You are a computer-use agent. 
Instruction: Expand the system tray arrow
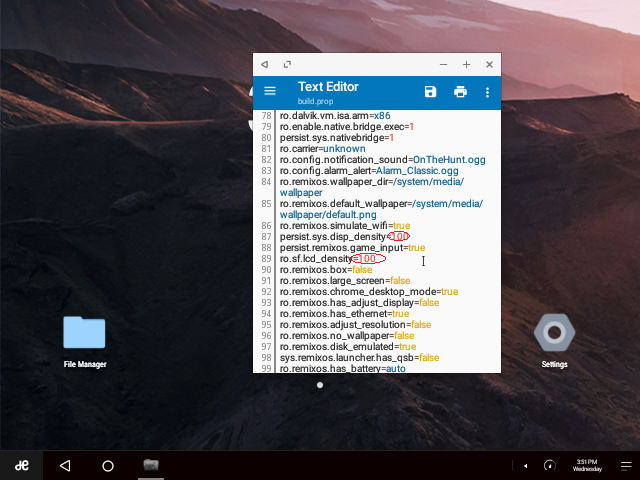tap(526, 466)
